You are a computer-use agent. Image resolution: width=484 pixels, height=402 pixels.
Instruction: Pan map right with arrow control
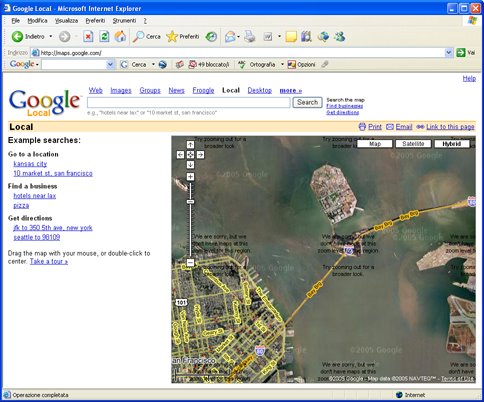[x=200, y=155]
